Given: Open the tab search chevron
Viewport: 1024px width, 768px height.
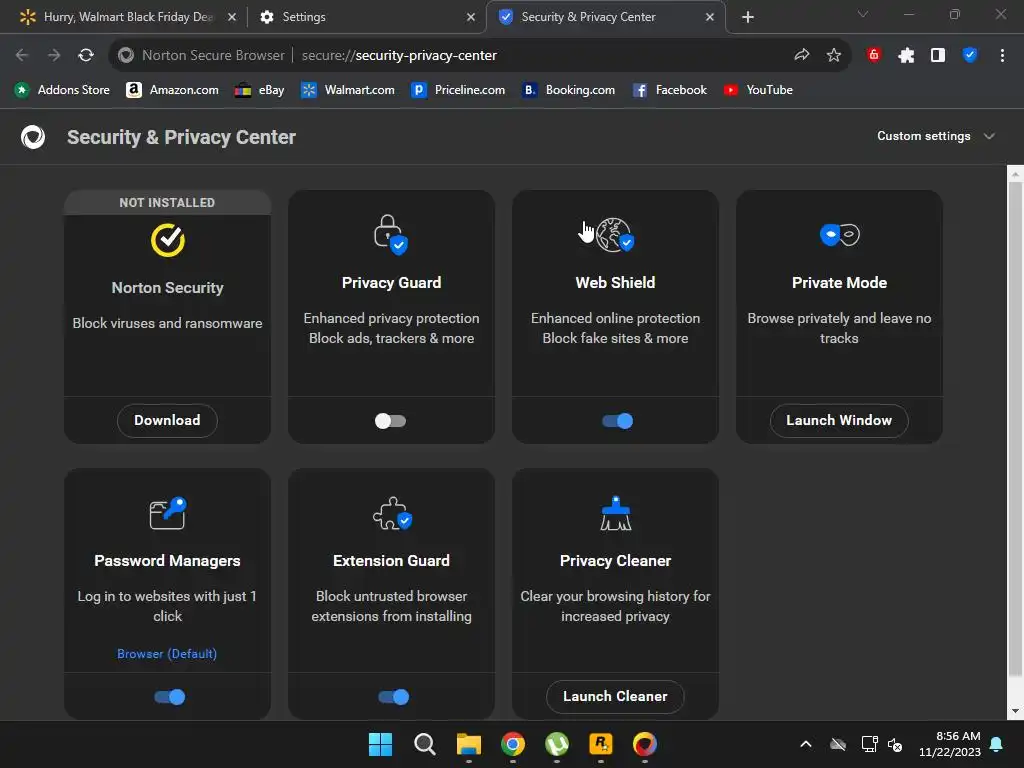Looking at the screenshot, I should (863, 14).
